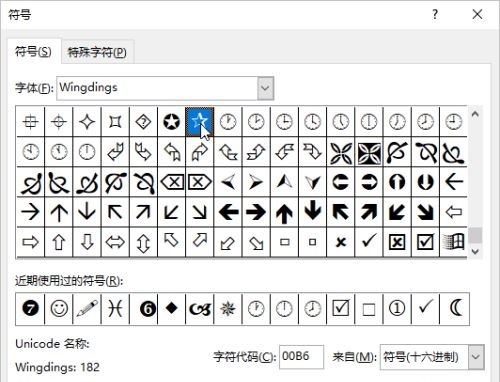Image resolution: width=500 pixels, height=382 pixels.
Task: Pick the recently used empty box symbol
Action: tap(369, 309)
